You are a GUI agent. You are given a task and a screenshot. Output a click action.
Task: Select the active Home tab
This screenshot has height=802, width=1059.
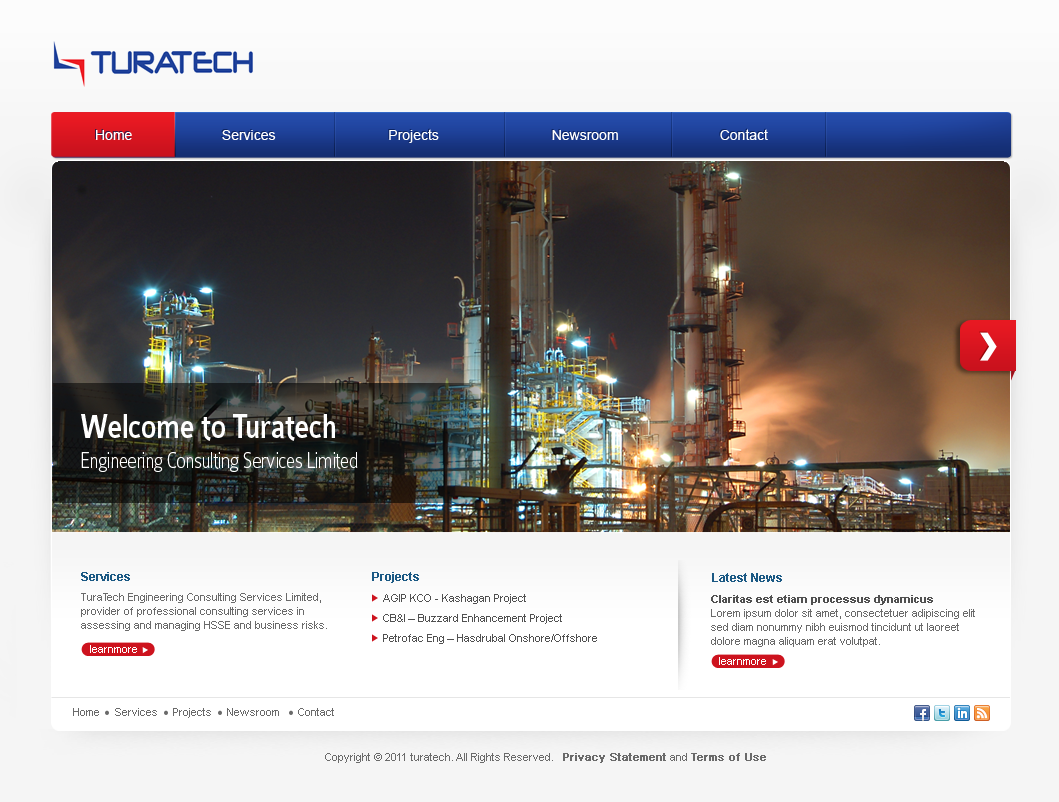coord(113,134)
